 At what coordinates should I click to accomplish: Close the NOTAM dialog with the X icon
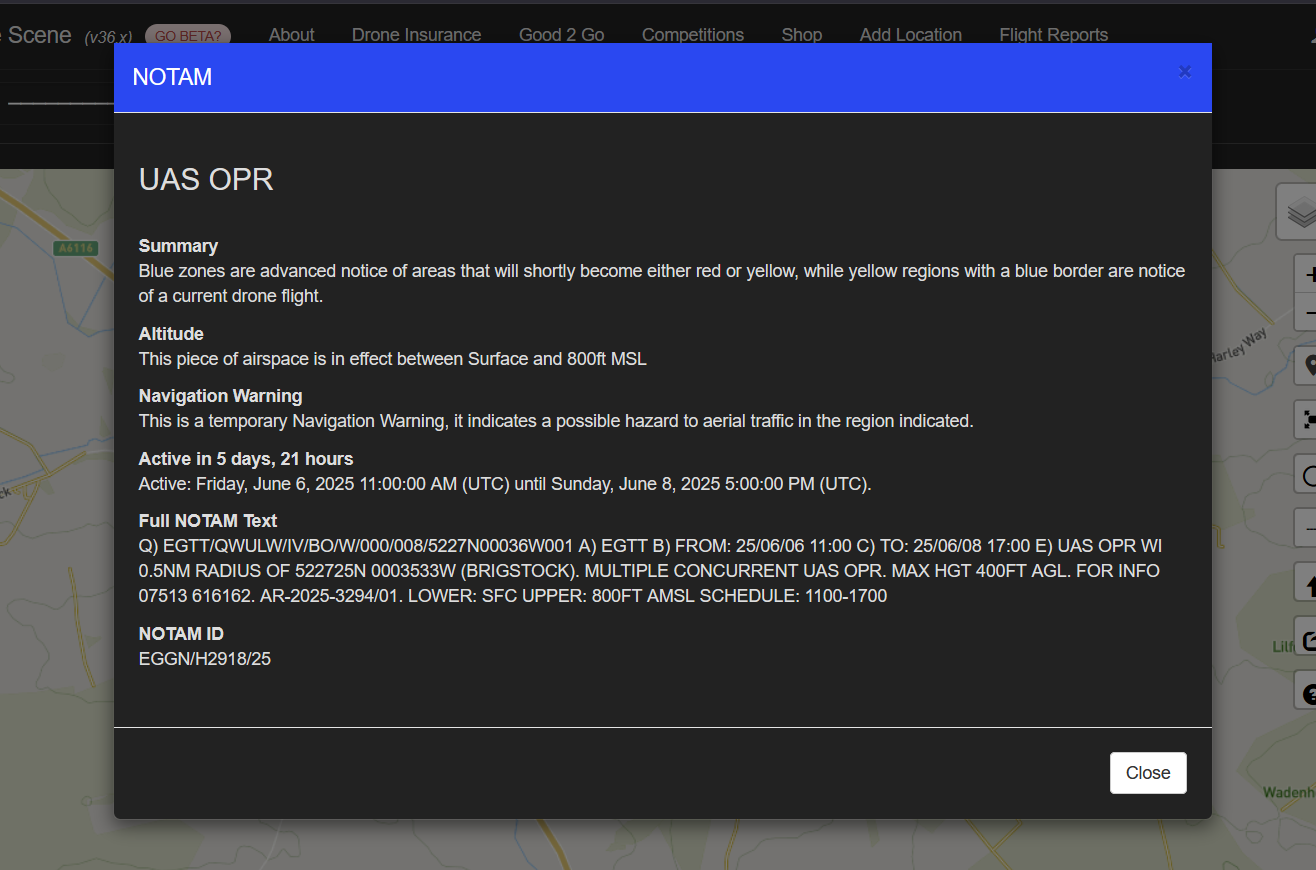(x=1185, y=71)
